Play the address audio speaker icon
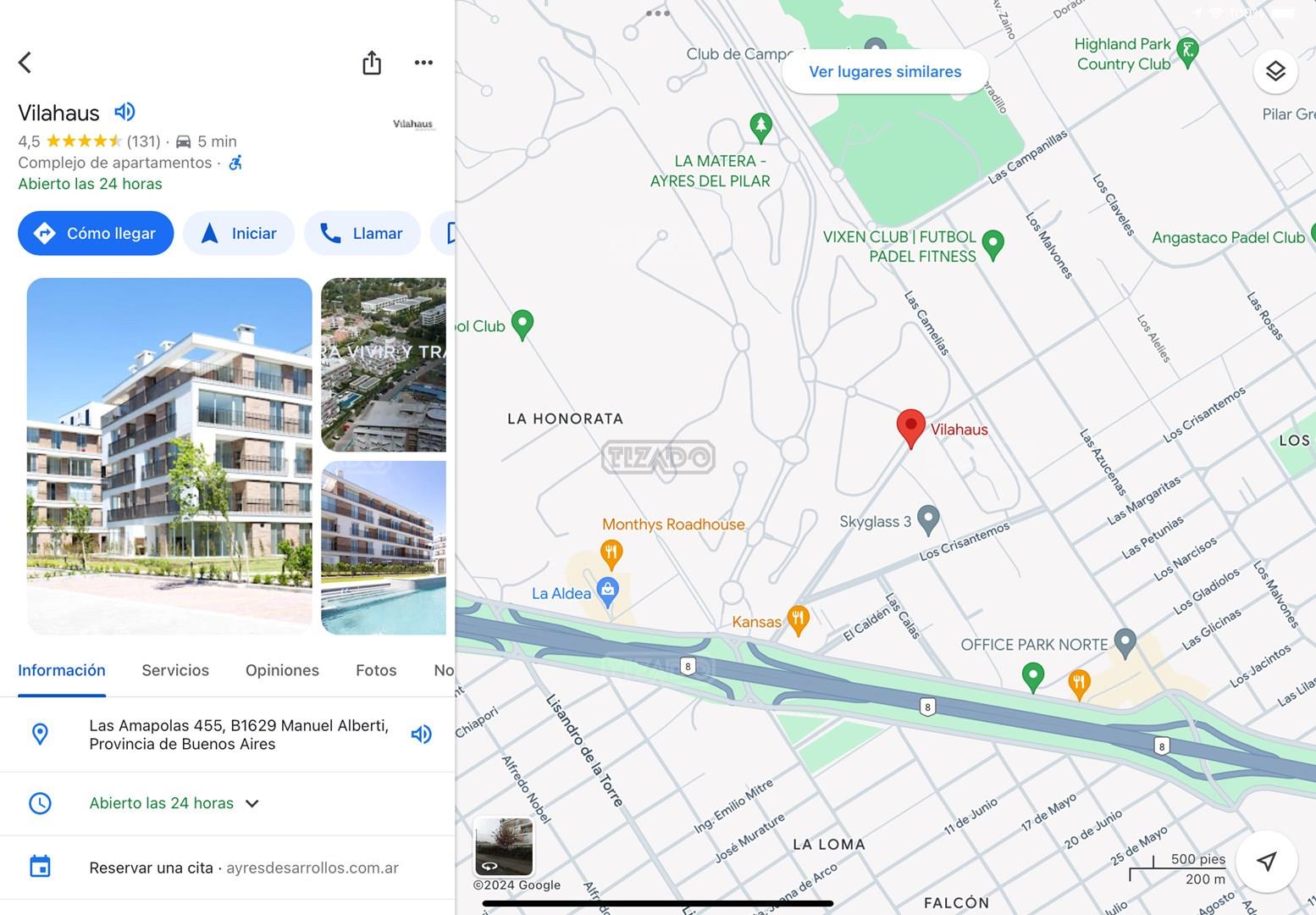This screenshot has width=1316, height=915. [421, 735]
